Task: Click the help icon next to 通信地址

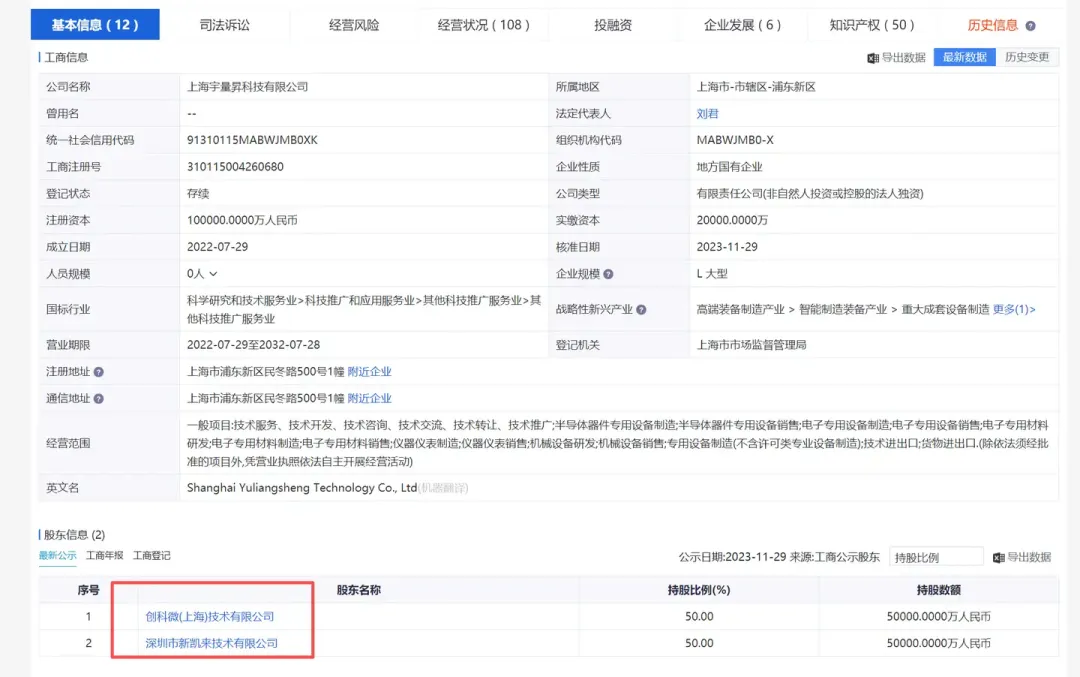Action: 98,399
